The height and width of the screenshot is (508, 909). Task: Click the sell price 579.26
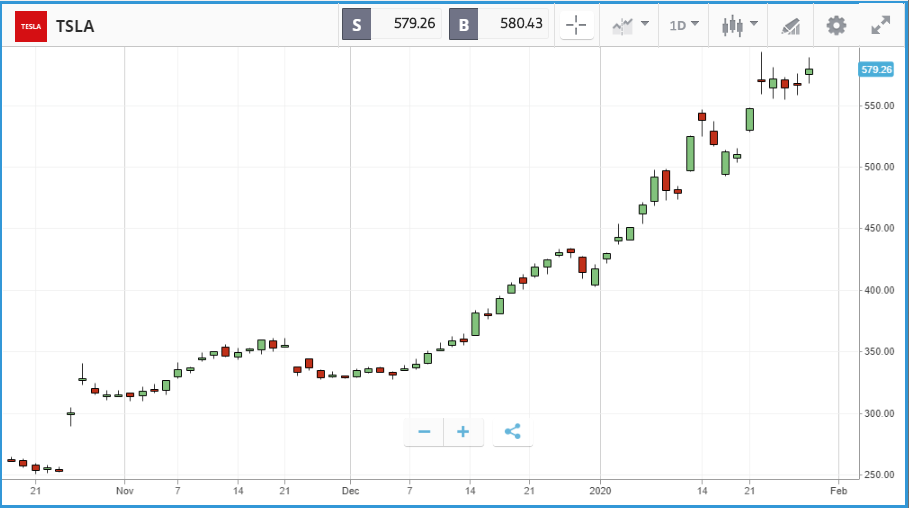click(414, 23)
